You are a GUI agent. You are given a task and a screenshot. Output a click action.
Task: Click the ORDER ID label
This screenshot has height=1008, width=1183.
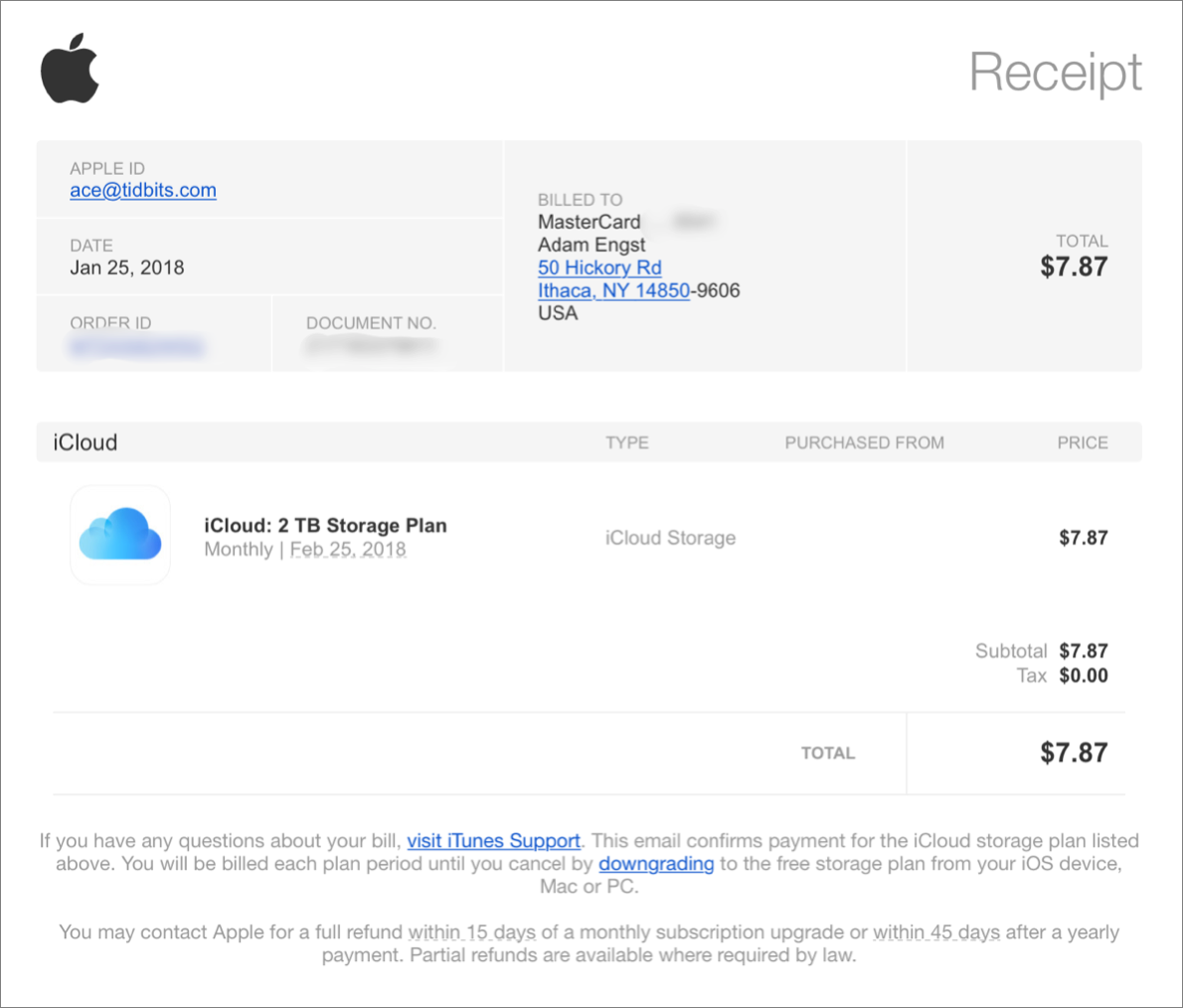[110, 323]
